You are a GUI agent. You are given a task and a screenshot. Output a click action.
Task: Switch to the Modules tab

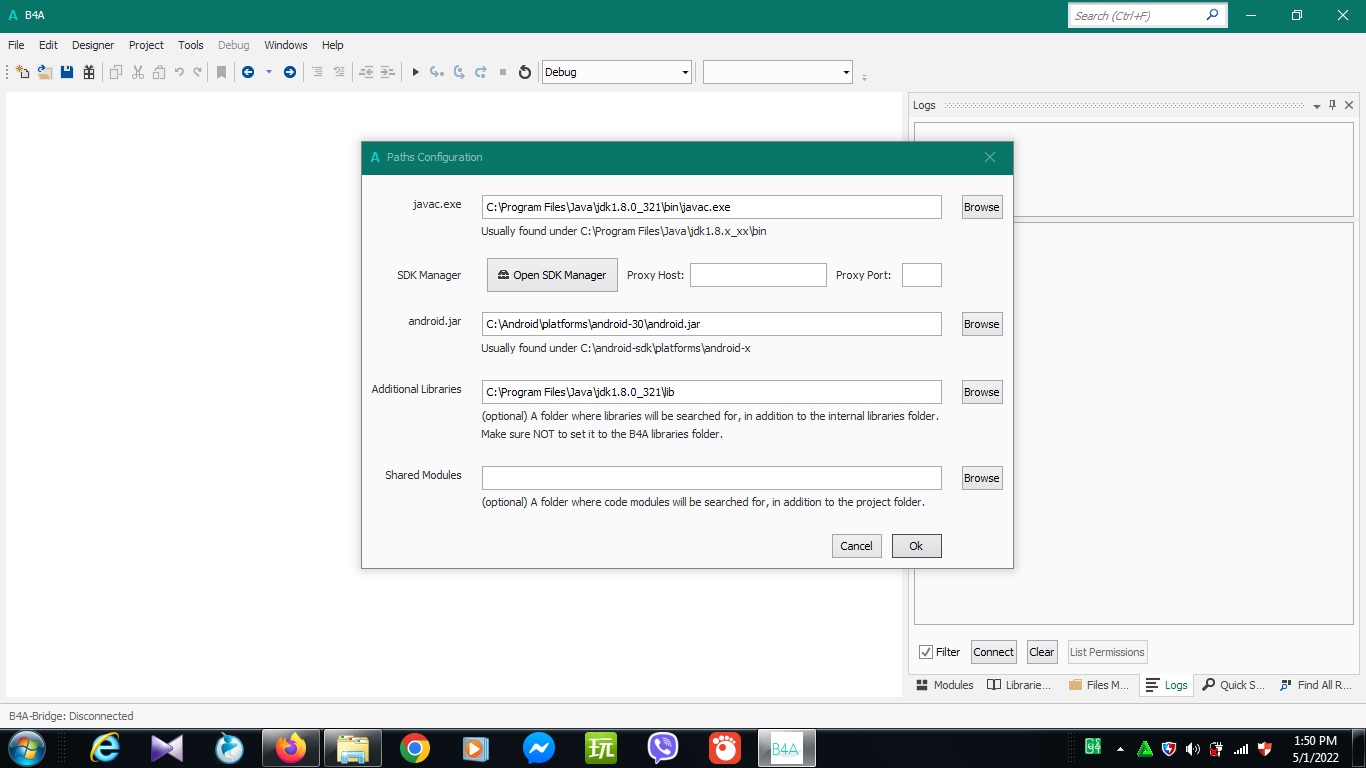point(944,685)
